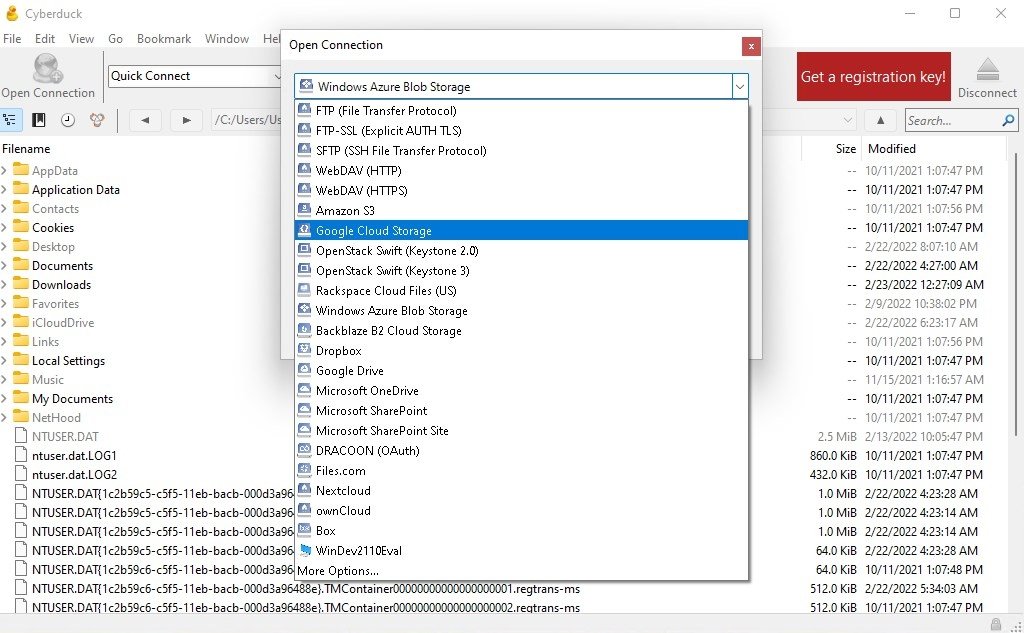Select DRACOON (OAuth) entry
This screenshot has width=1024, height=633.
point(521,450)
